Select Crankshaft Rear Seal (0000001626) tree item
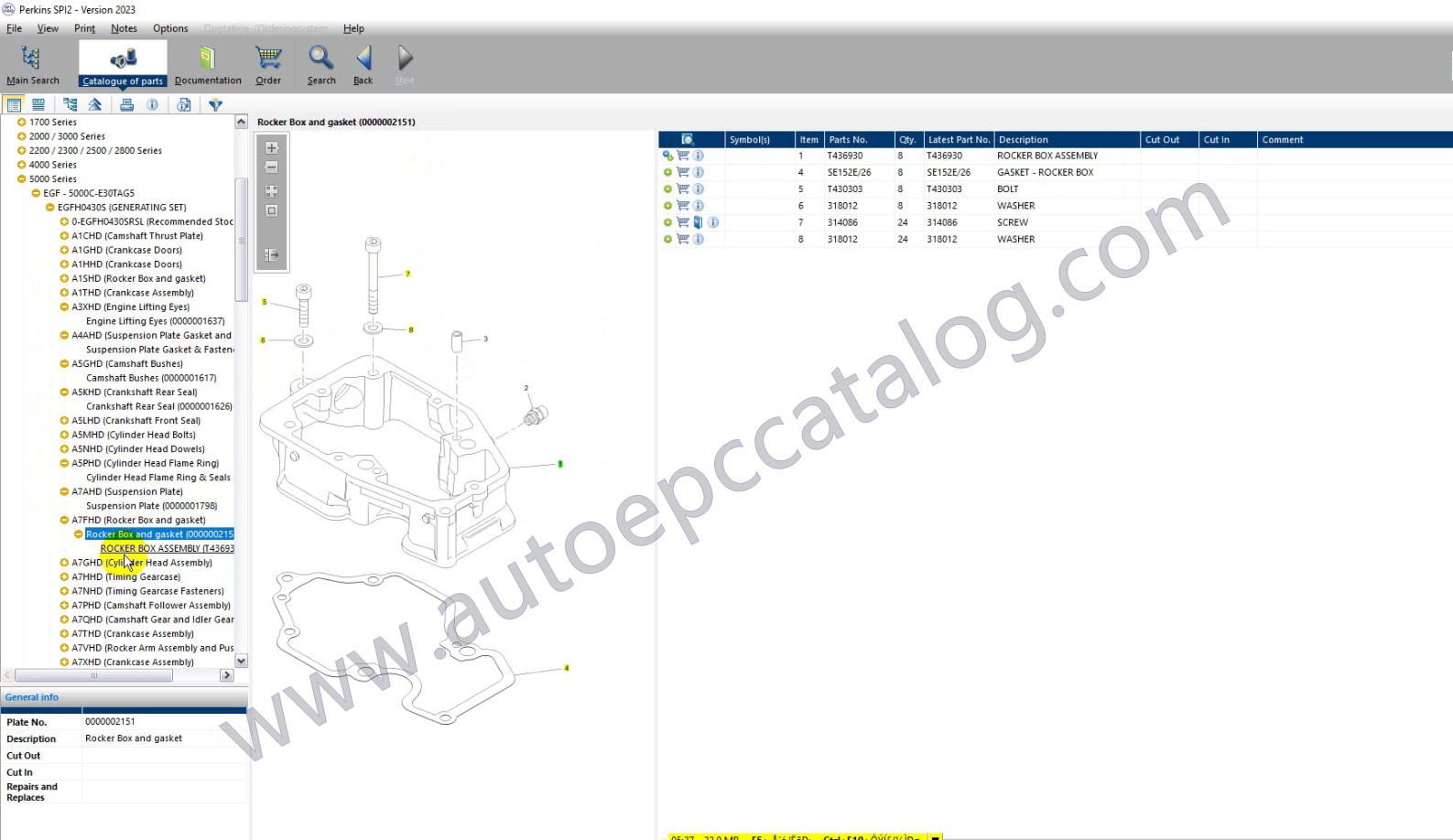1453x840 pixels. pyautogui.click(x=159, y=406)
